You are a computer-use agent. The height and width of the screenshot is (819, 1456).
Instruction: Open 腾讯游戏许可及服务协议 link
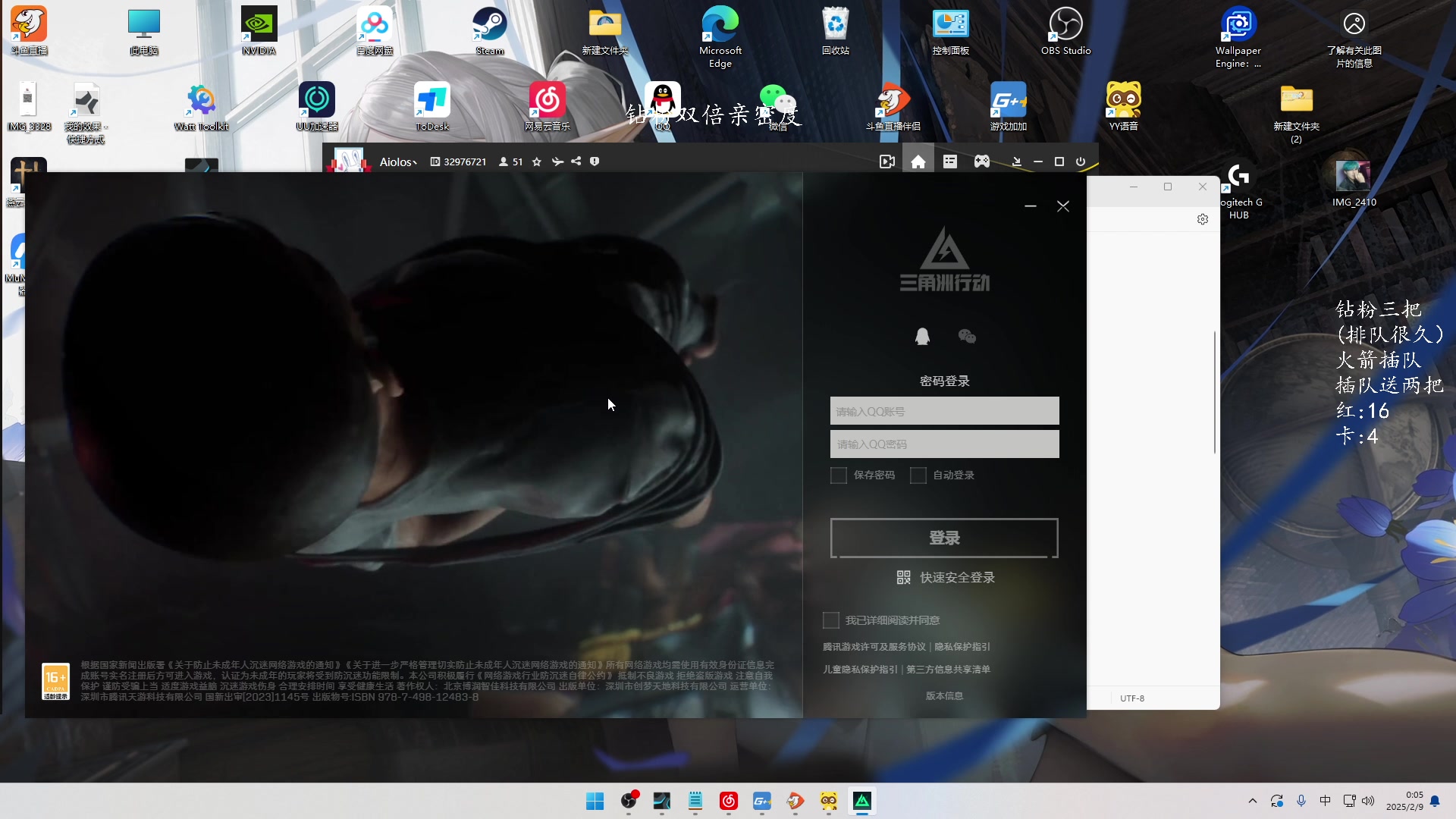click(x=874, y=647)
